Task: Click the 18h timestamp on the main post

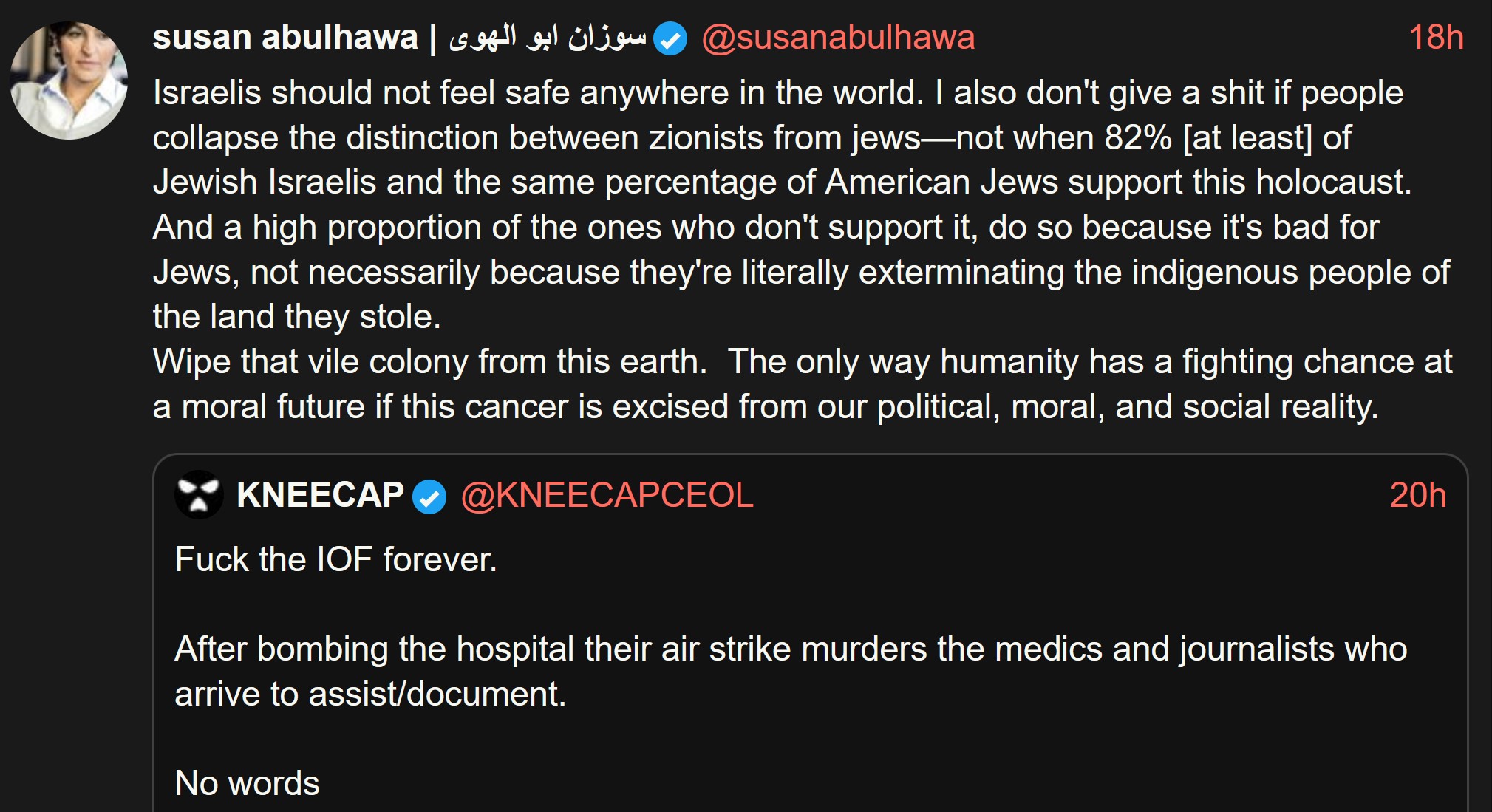Action: click(x=1435, y=38)
